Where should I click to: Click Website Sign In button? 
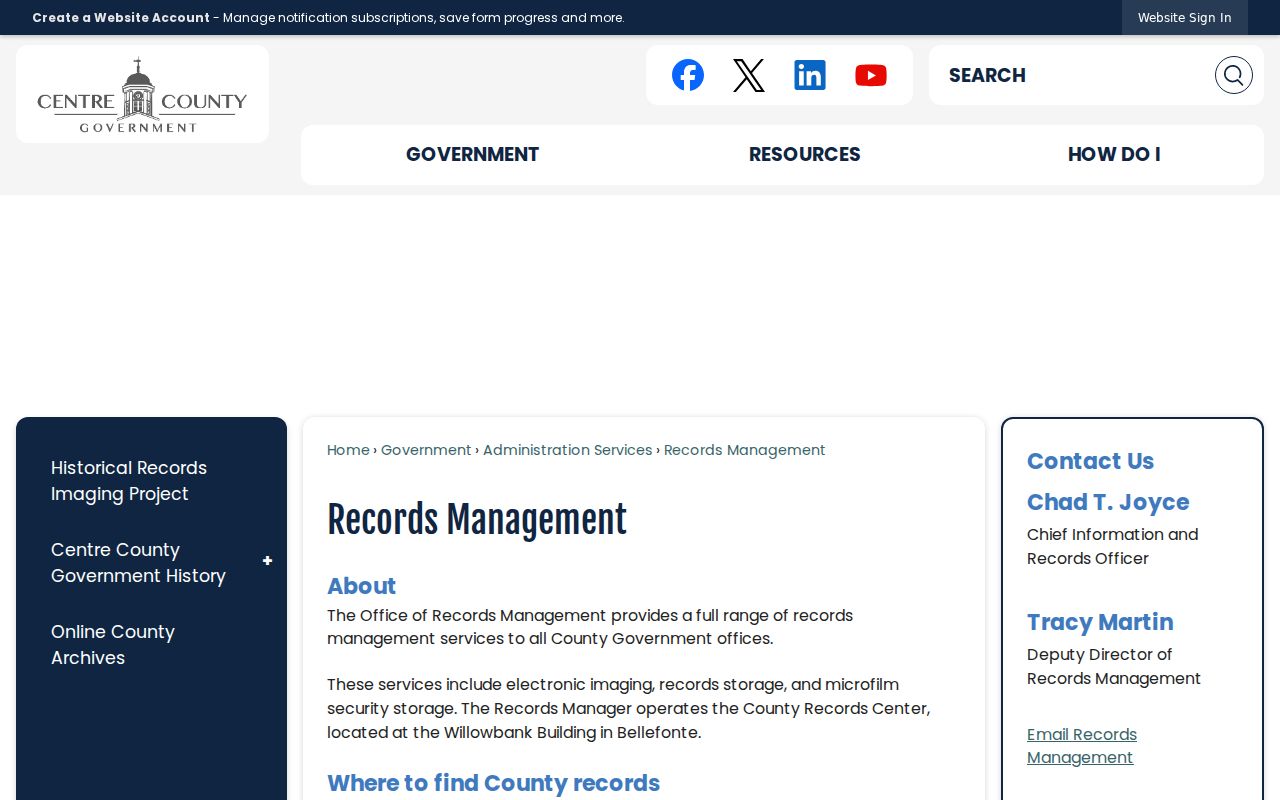point(1185,17)
